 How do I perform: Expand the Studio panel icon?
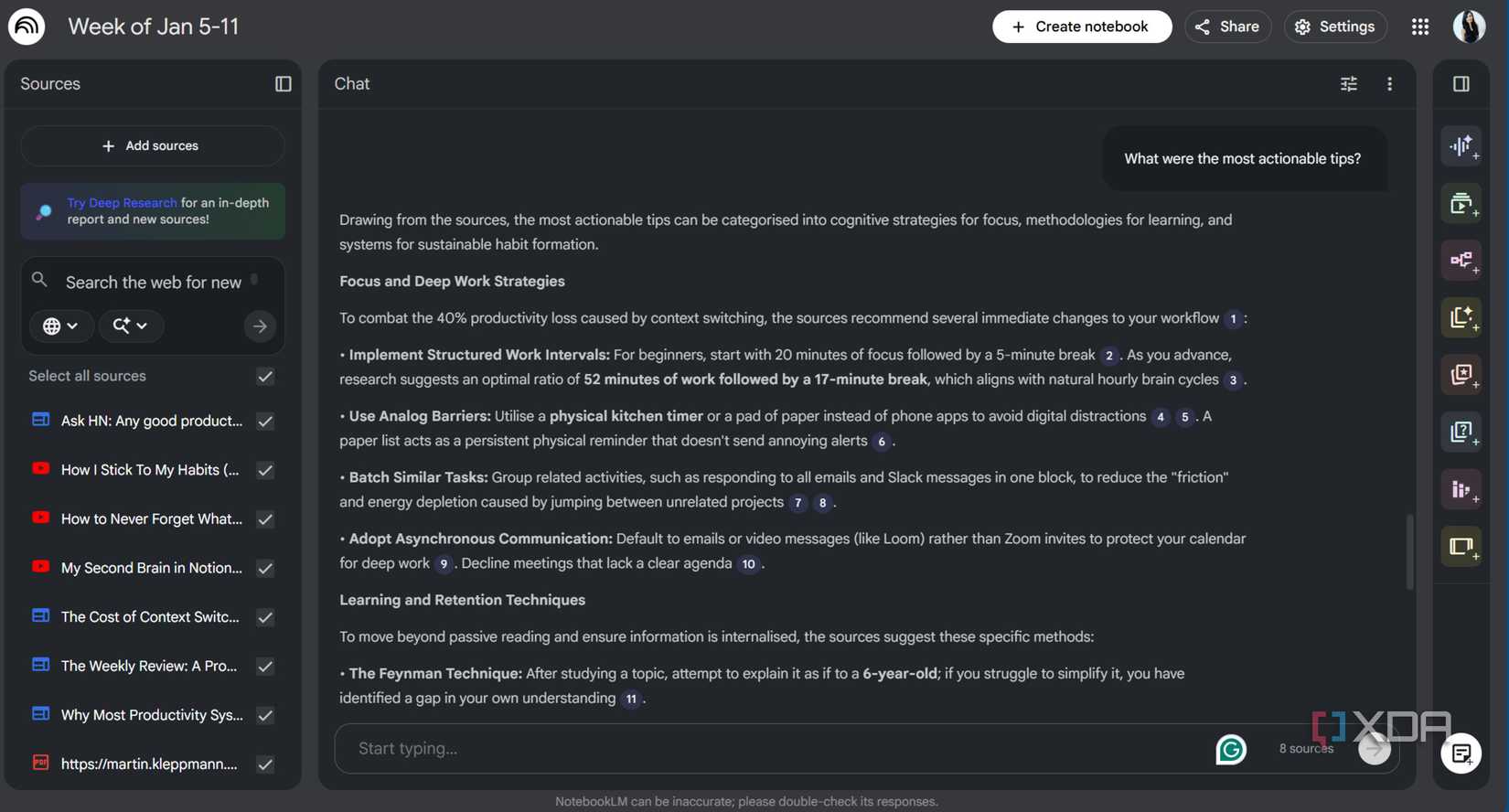(x=1461, y=84)
